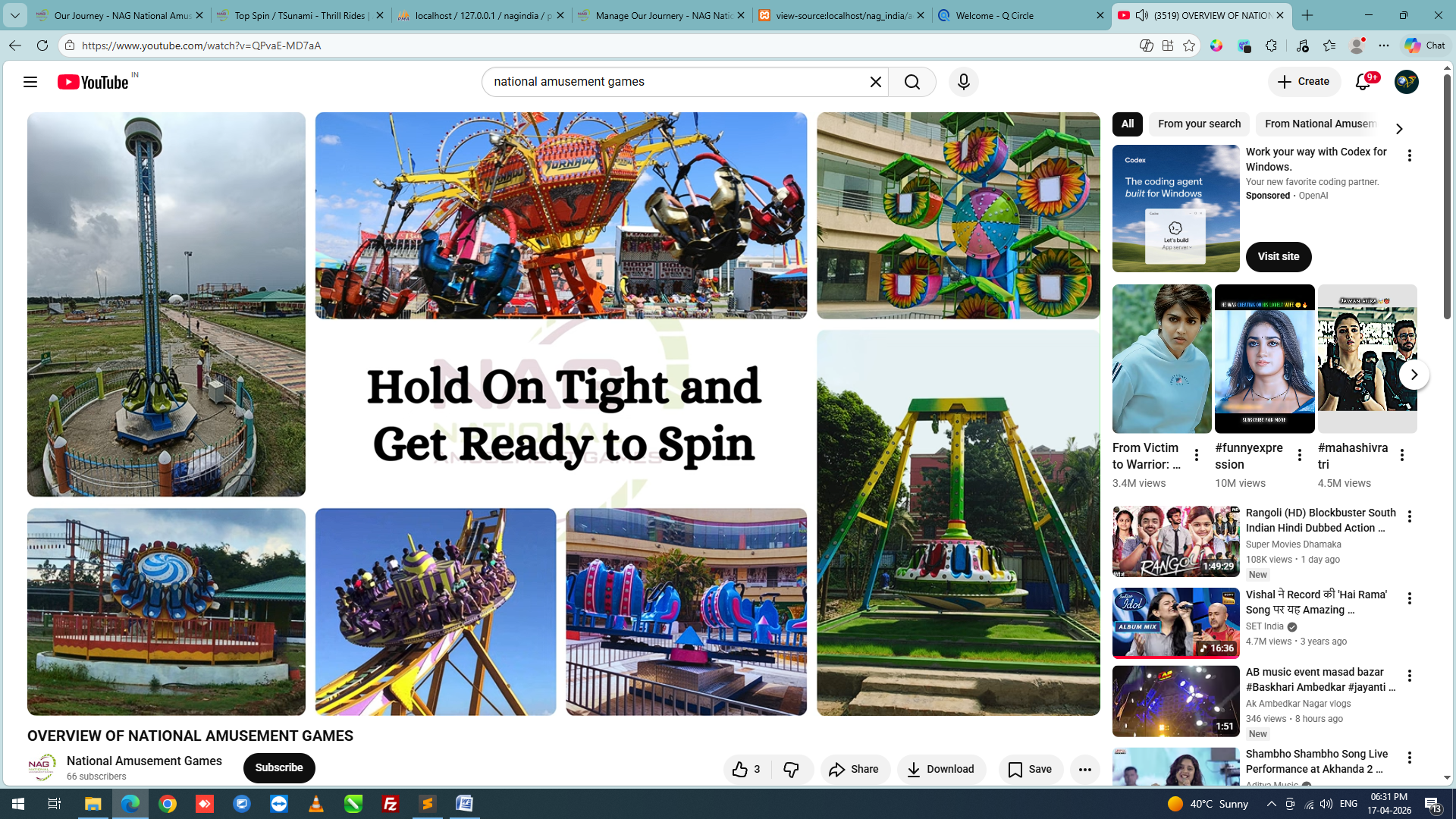Screen dimensions: 1456x819
Task: Download the video
Action: pos(940,769)
